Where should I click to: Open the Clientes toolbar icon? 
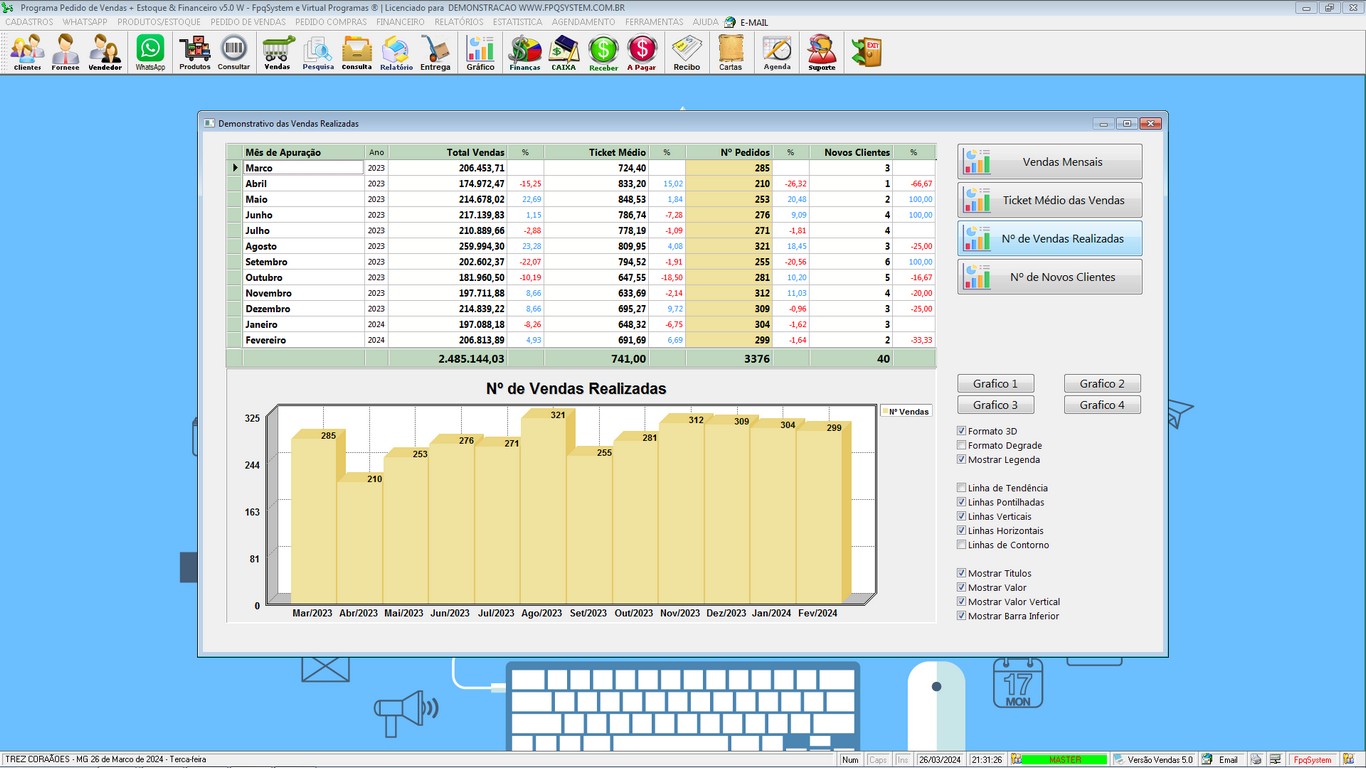[28, 52]
